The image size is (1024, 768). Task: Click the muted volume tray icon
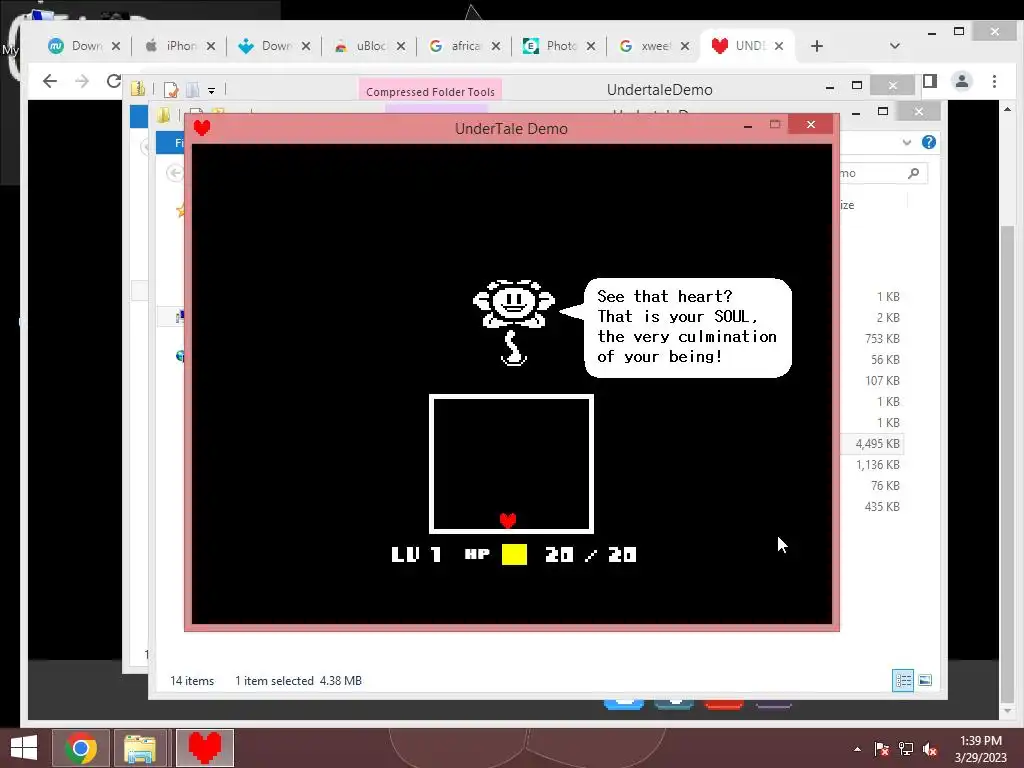click(930, 749)
